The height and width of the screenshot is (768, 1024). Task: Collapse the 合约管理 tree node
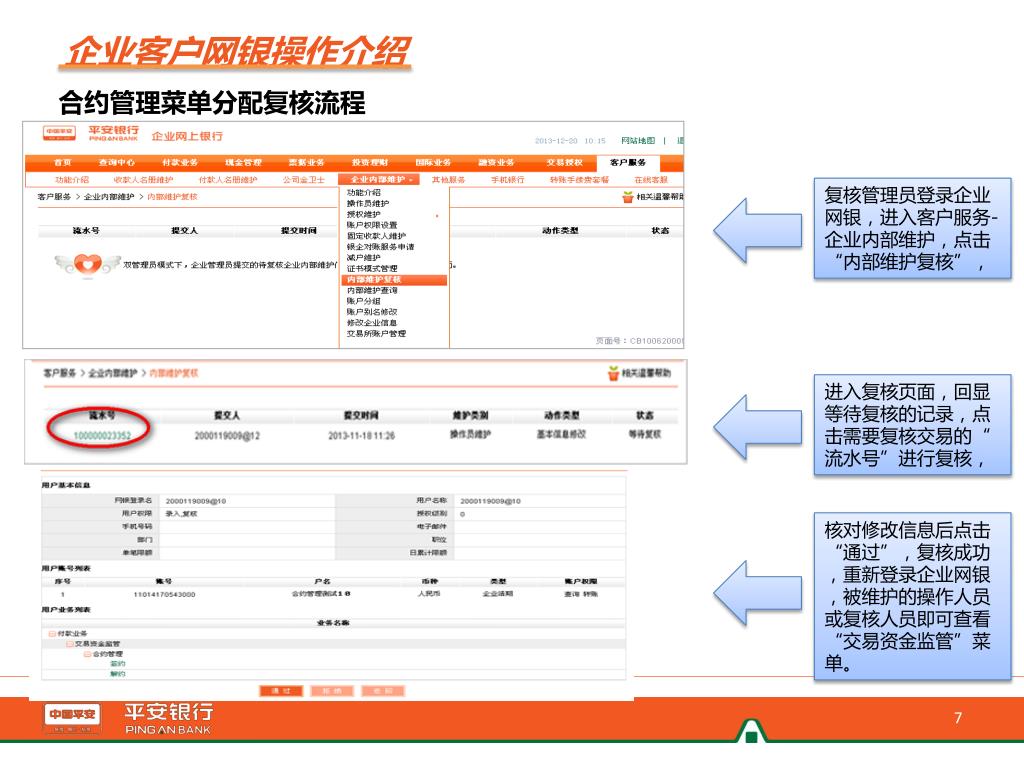(x=88, y=654)
